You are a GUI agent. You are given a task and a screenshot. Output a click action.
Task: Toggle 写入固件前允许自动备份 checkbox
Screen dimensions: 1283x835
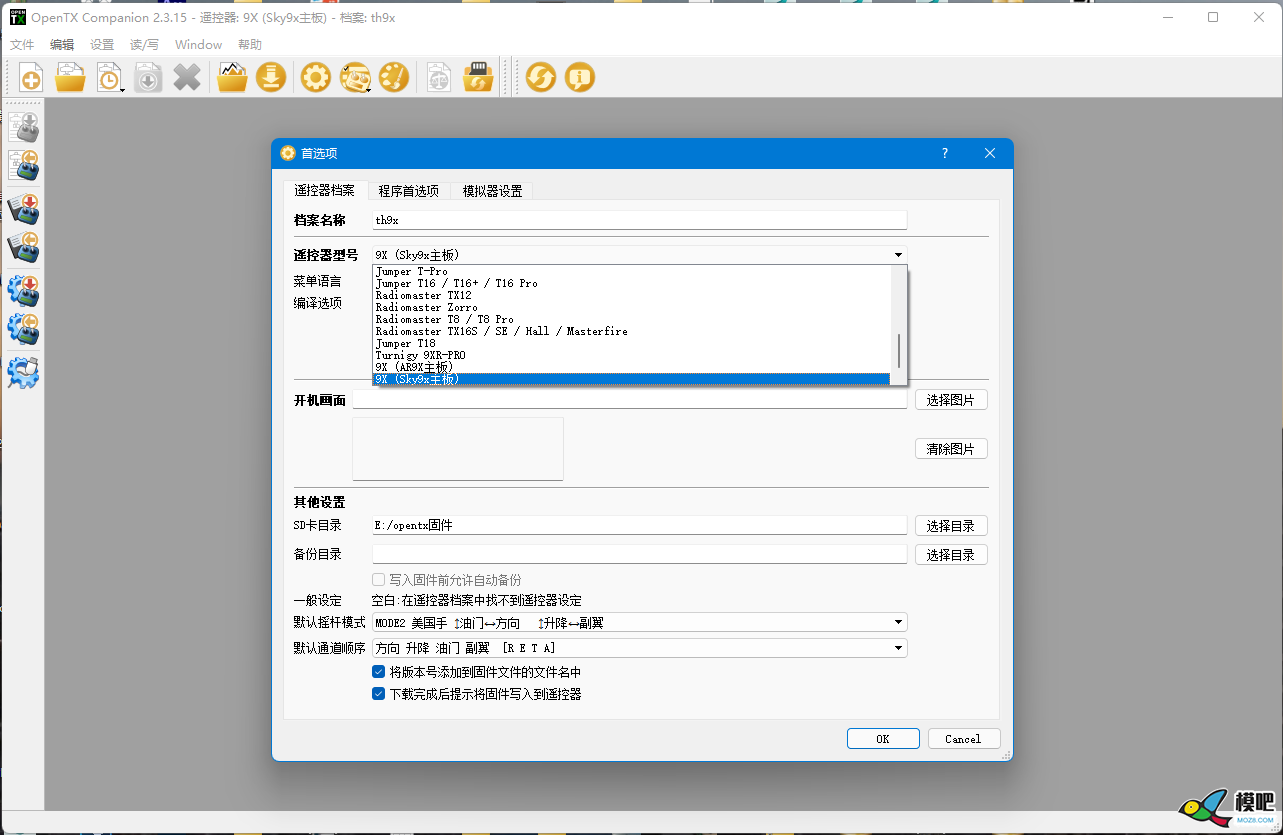[379, 580]
